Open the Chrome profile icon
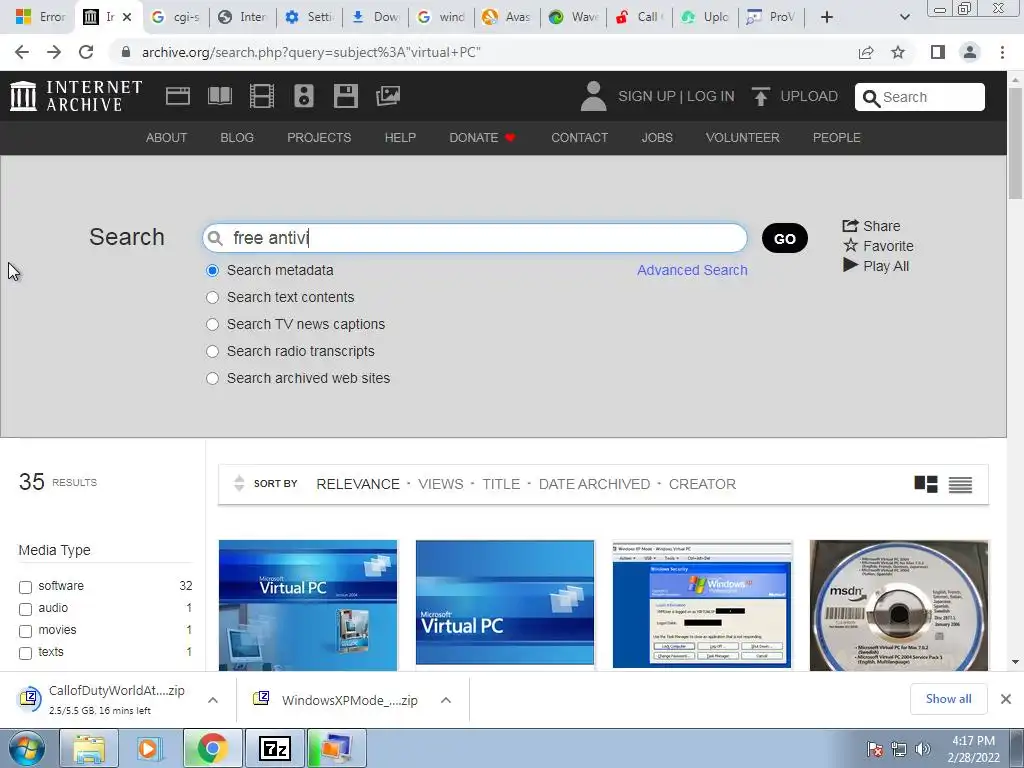 [970, 52]
